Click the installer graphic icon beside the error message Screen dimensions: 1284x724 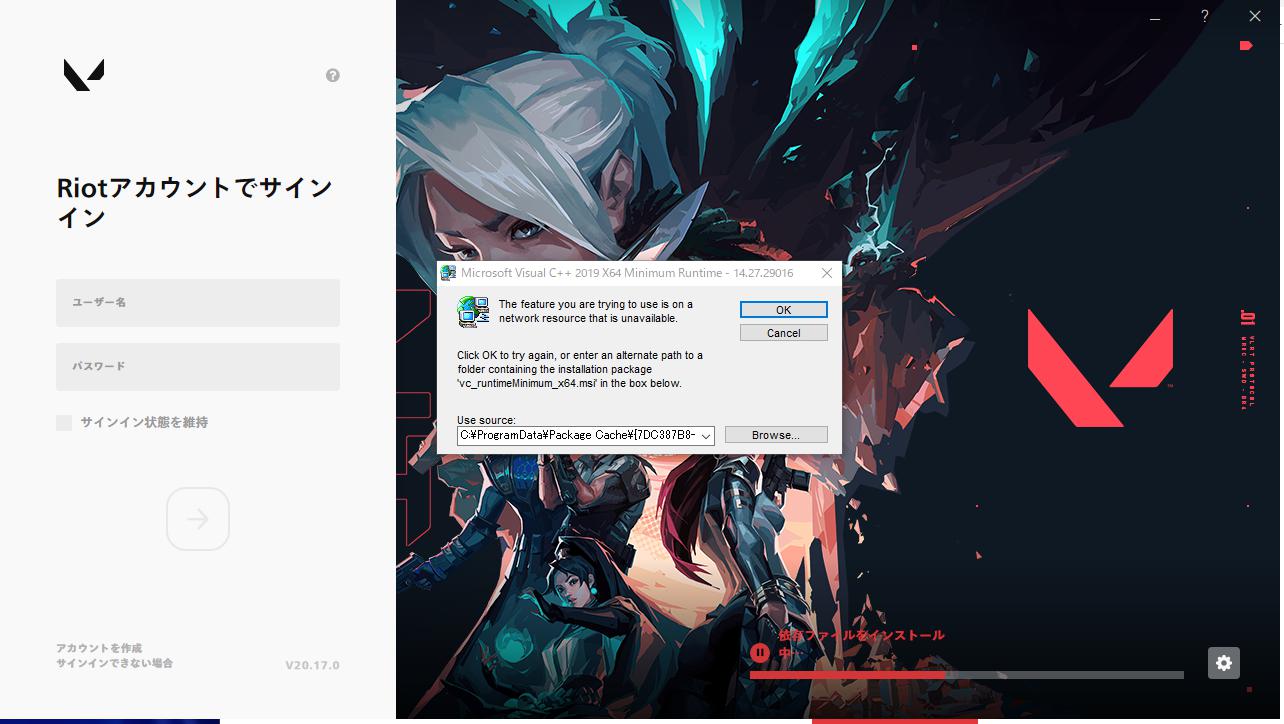coord(471,311)
